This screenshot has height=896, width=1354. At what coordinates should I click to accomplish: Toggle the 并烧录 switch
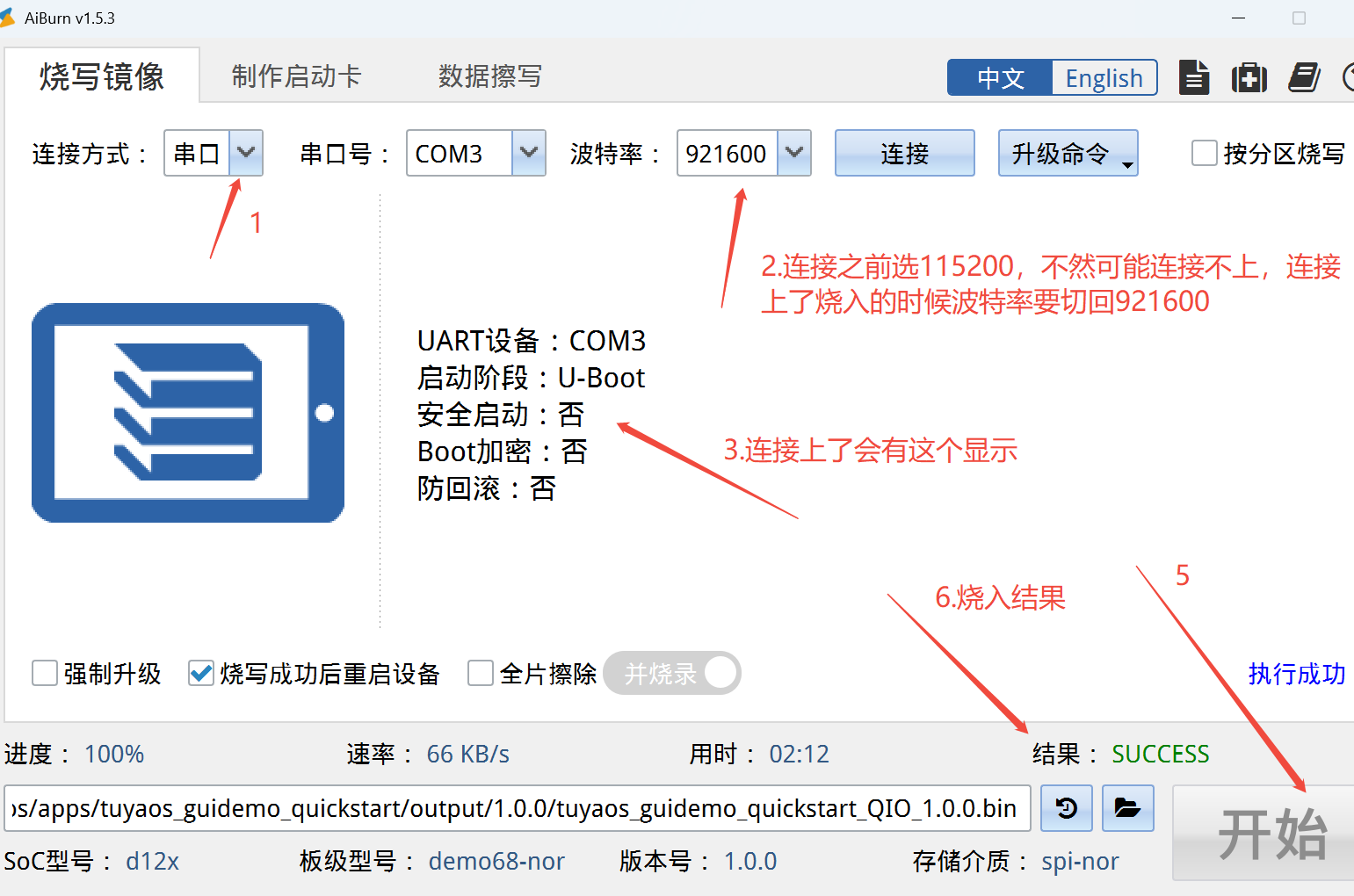[x=672, y=674]
